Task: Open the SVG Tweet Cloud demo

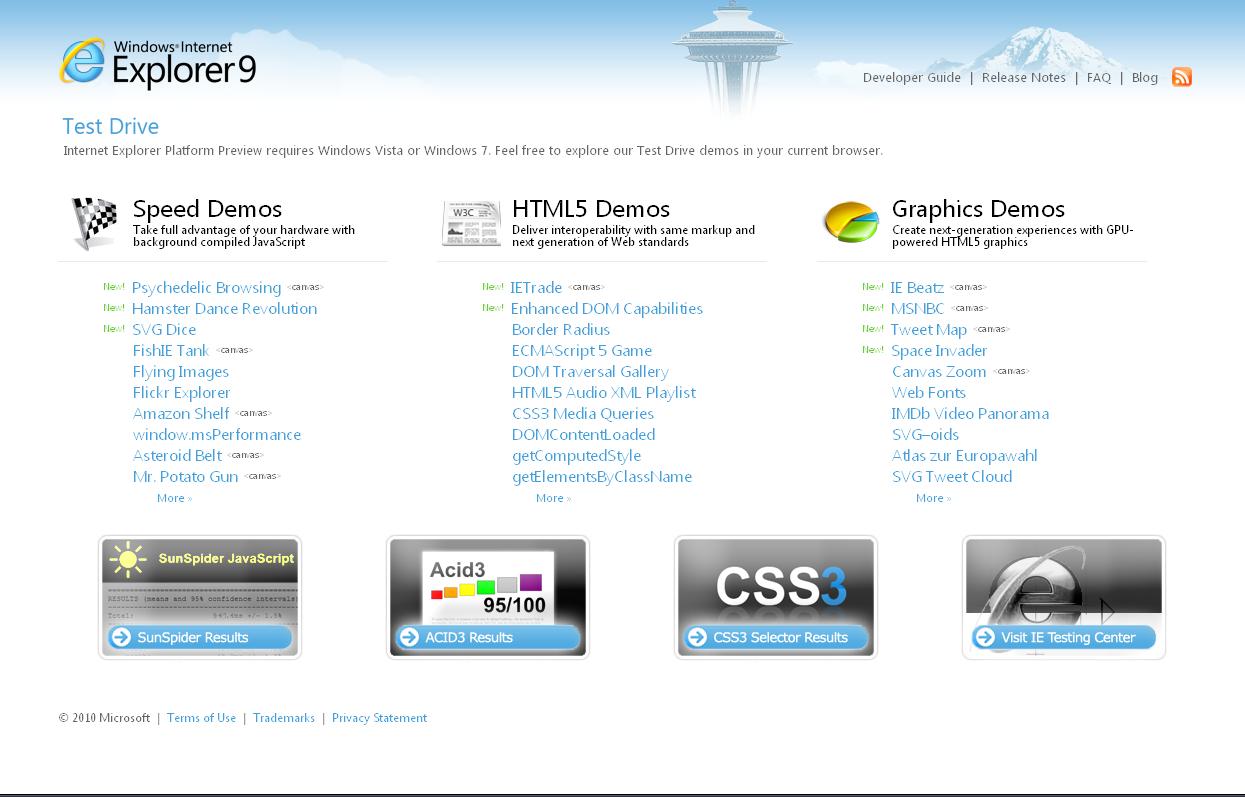Action: pos(952,477)
